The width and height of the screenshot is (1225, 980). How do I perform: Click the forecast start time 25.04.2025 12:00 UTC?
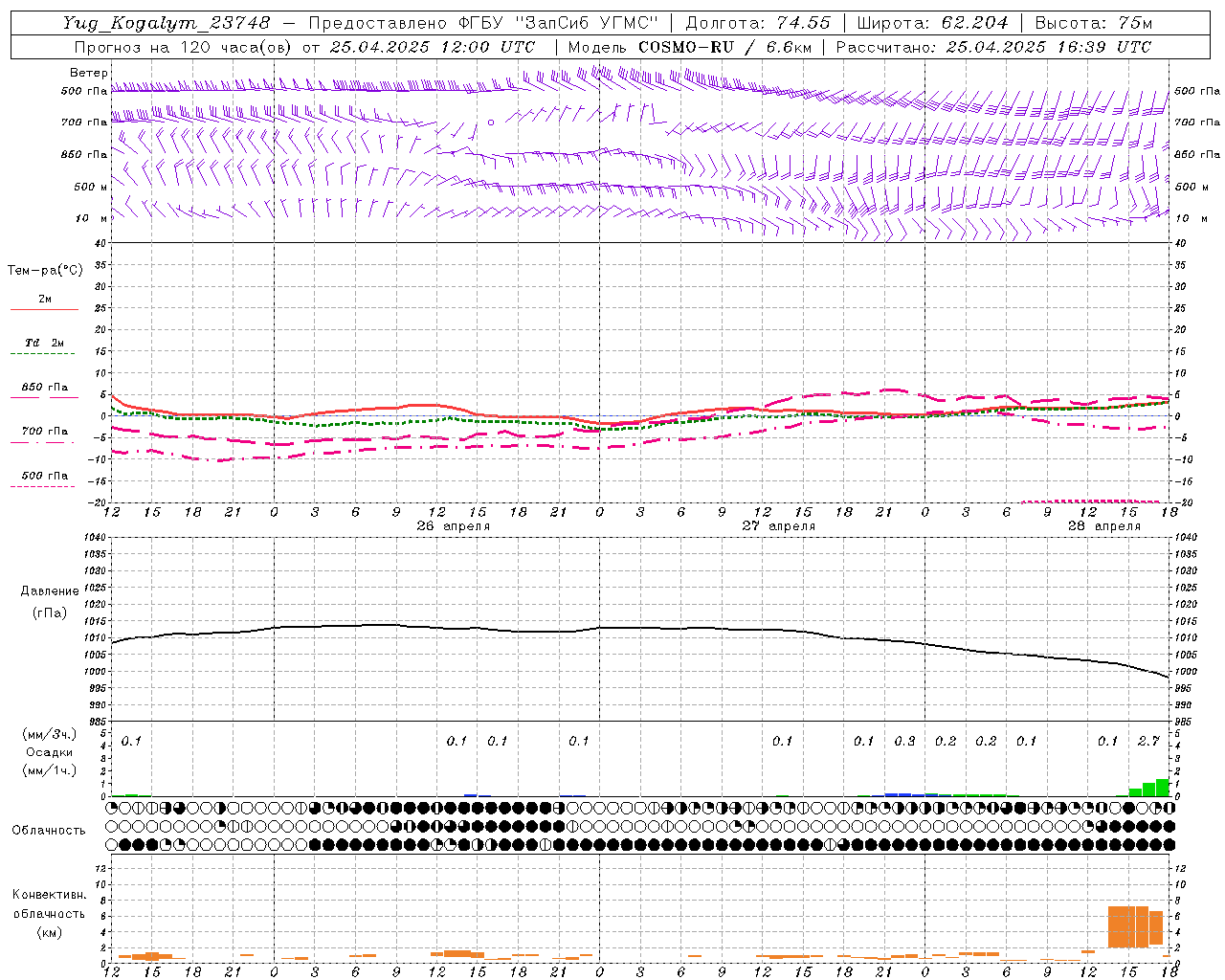click(433, 47)
